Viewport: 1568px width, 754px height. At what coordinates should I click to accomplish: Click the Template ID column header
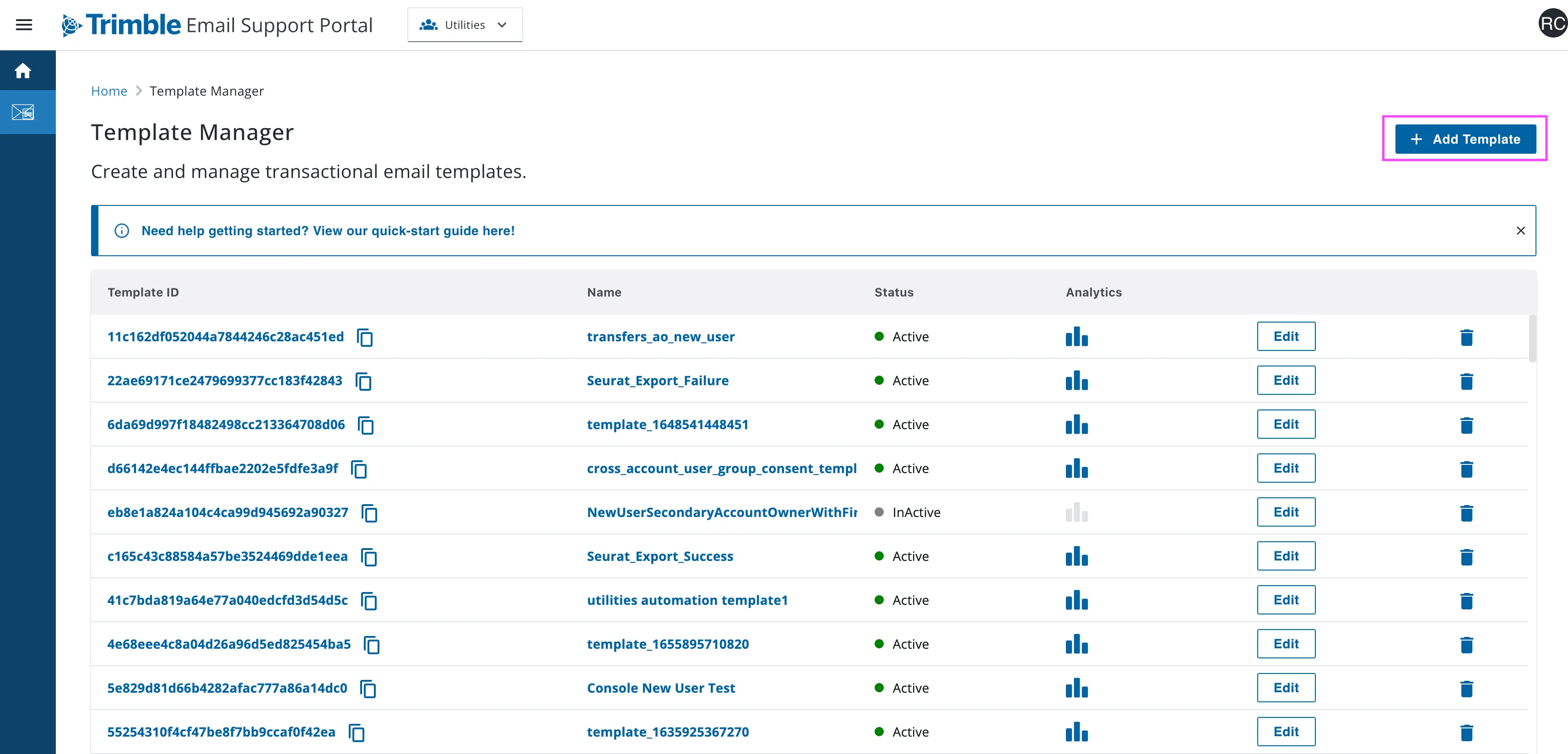tap(143, 292)
